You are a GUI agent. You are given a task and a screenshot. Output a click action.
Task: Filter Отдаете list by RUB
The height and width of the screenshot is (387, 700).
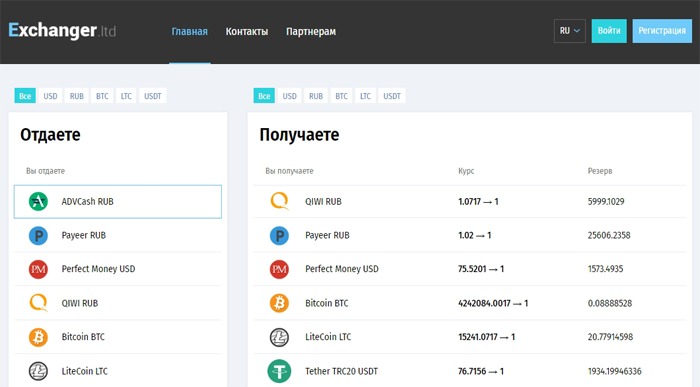point(77,96)
